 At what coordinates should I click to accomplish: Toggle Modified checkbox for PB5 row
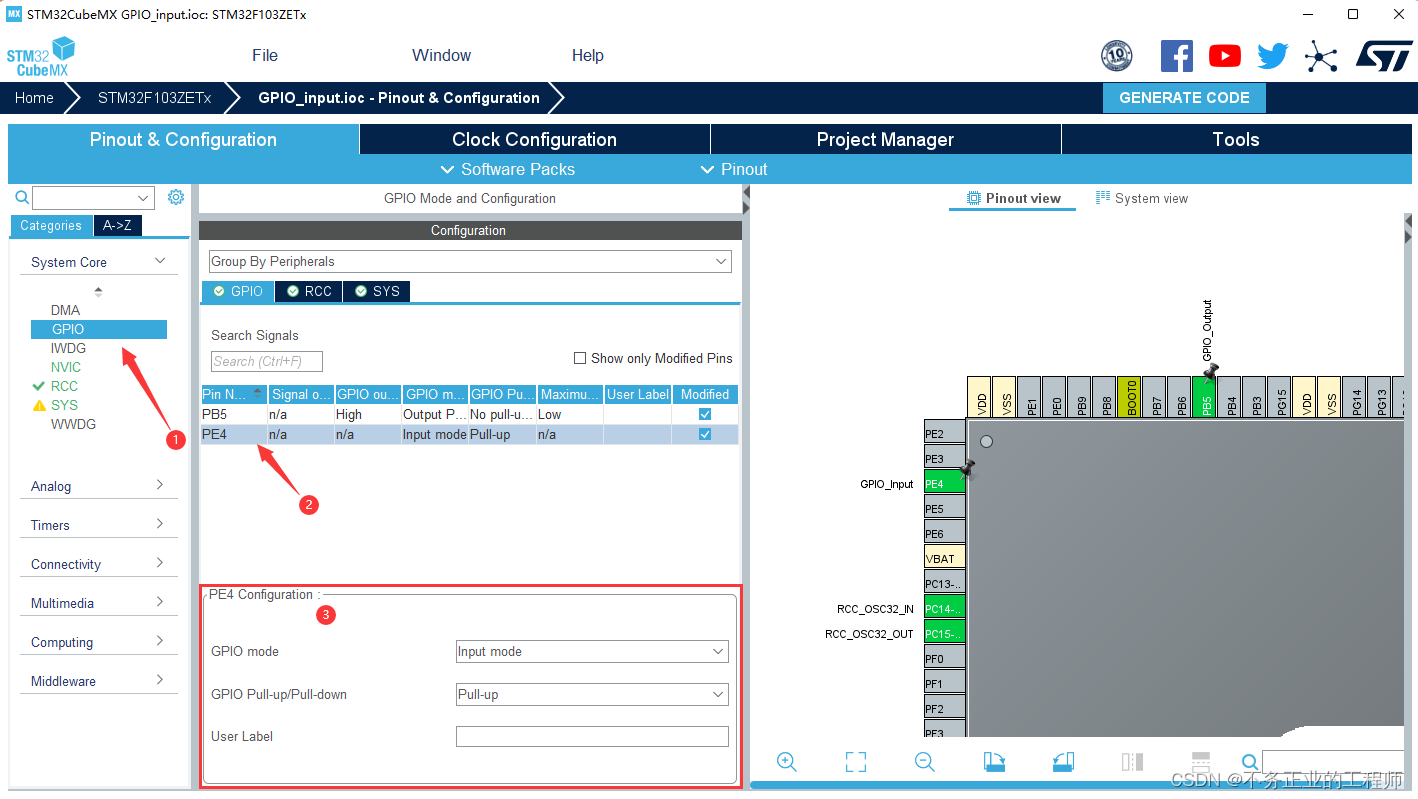[705, 414]
